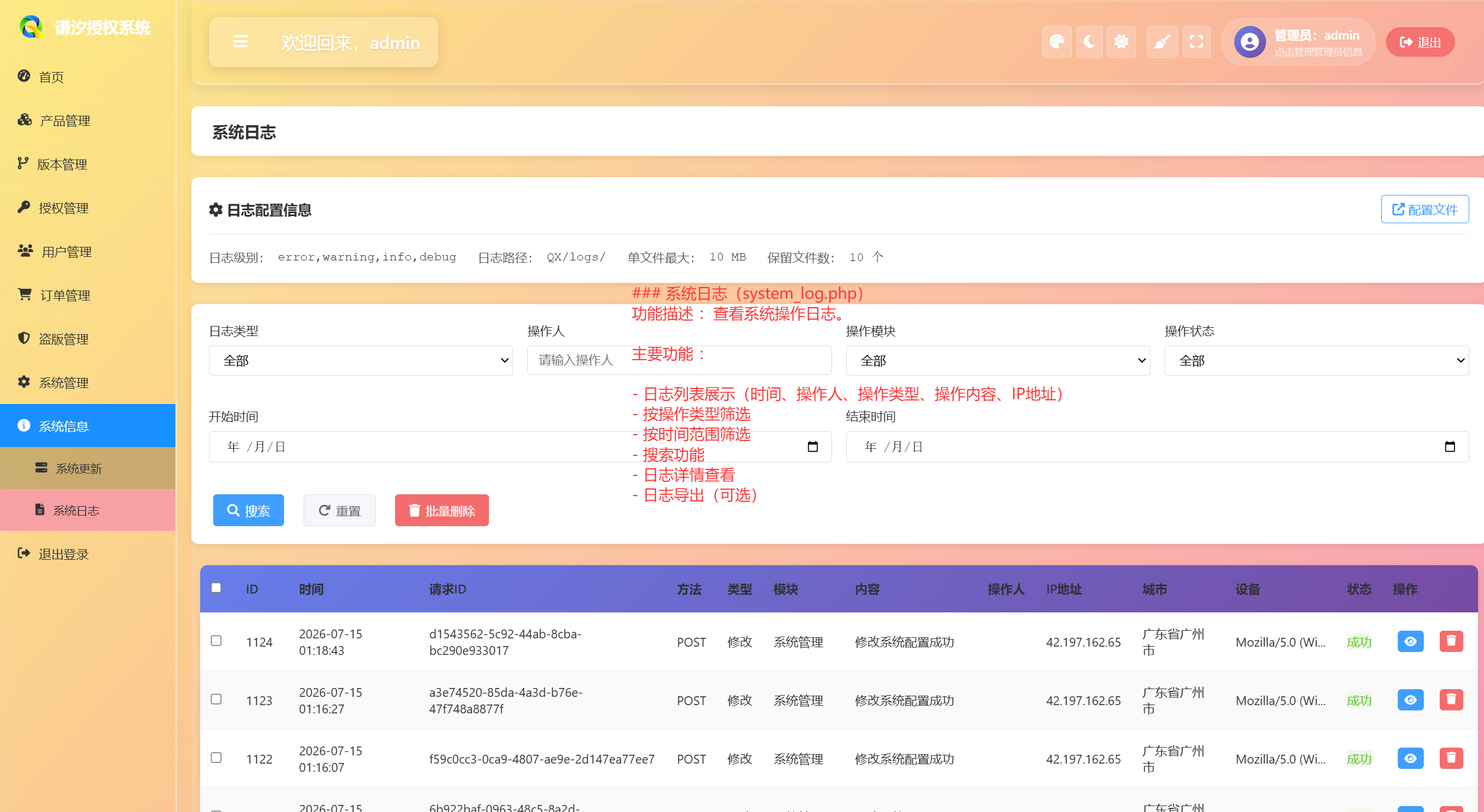Screen dimensions: 1484x812
Task: Open 首页 in the sidebar
Action: point(87,77)
